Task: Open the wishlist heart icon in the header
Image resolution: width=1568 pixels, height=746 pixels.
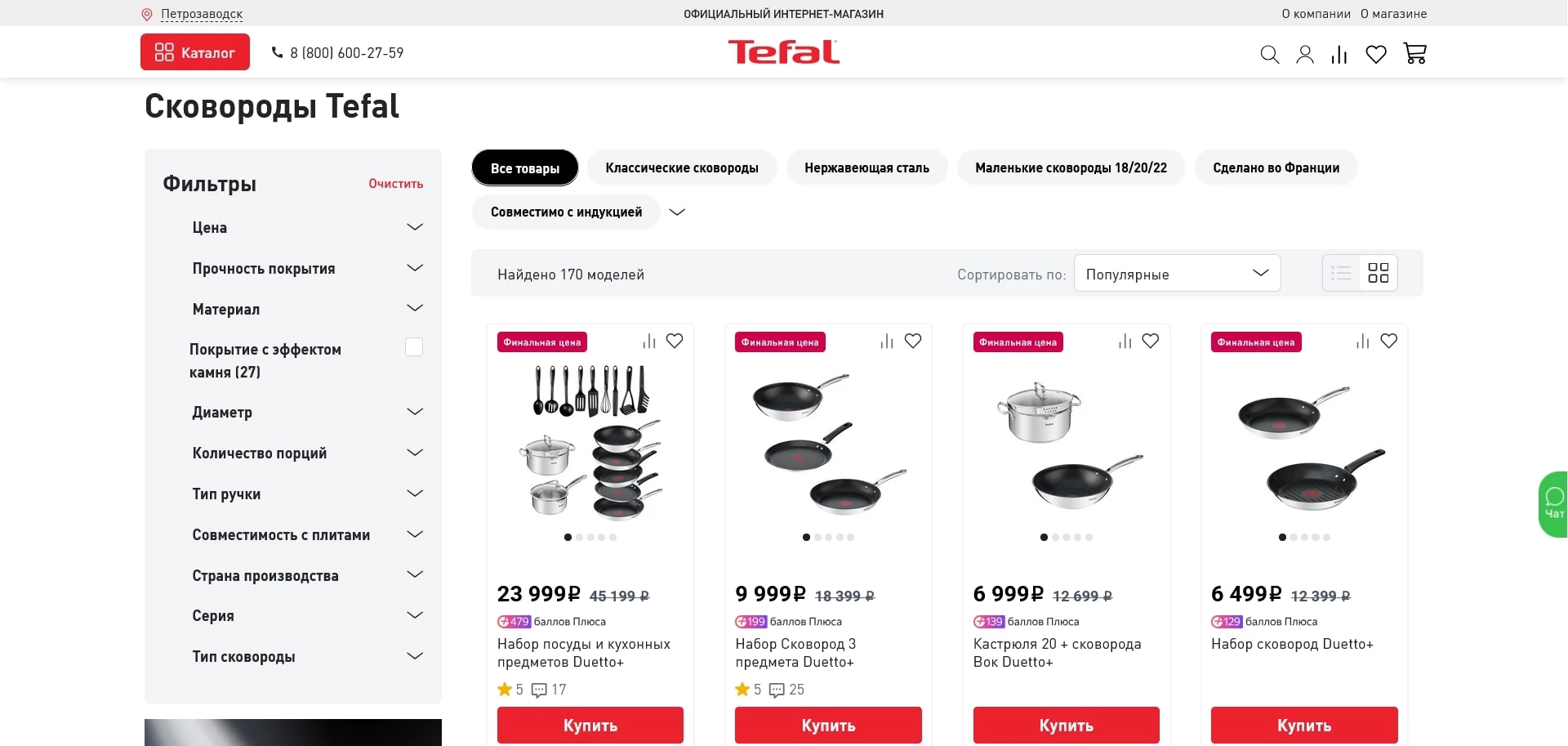Action: (1376, 54)
